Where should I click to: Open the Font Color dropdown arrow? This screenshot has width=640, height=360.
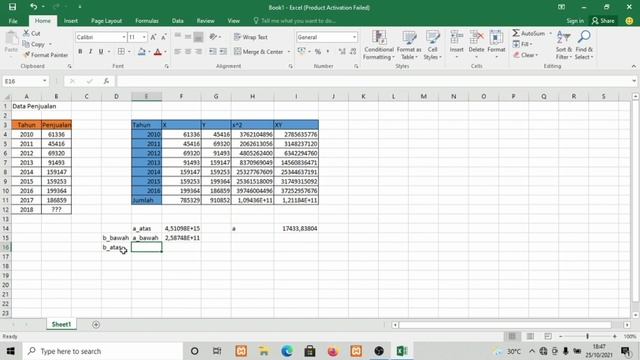(x=165, y=52)
